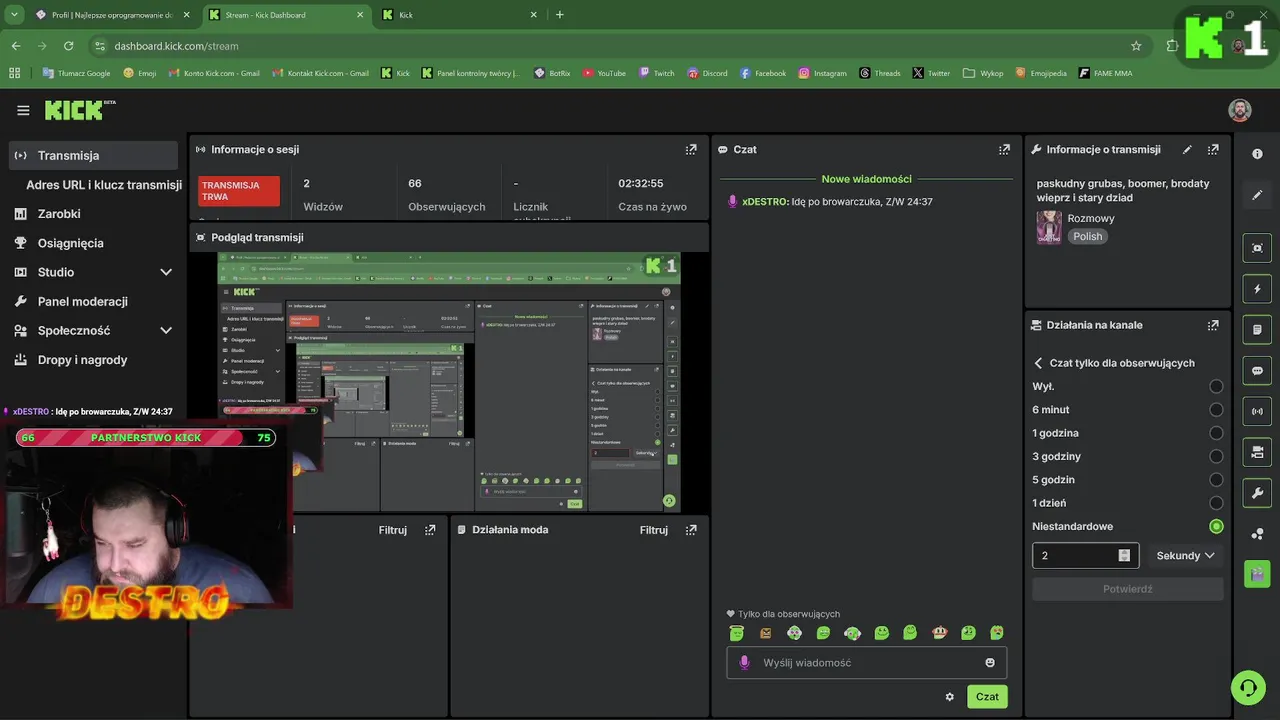1280x720 pixels.
Task: Click the Podgląd transmisji preview thumbnail
Action: pos(449,382)
